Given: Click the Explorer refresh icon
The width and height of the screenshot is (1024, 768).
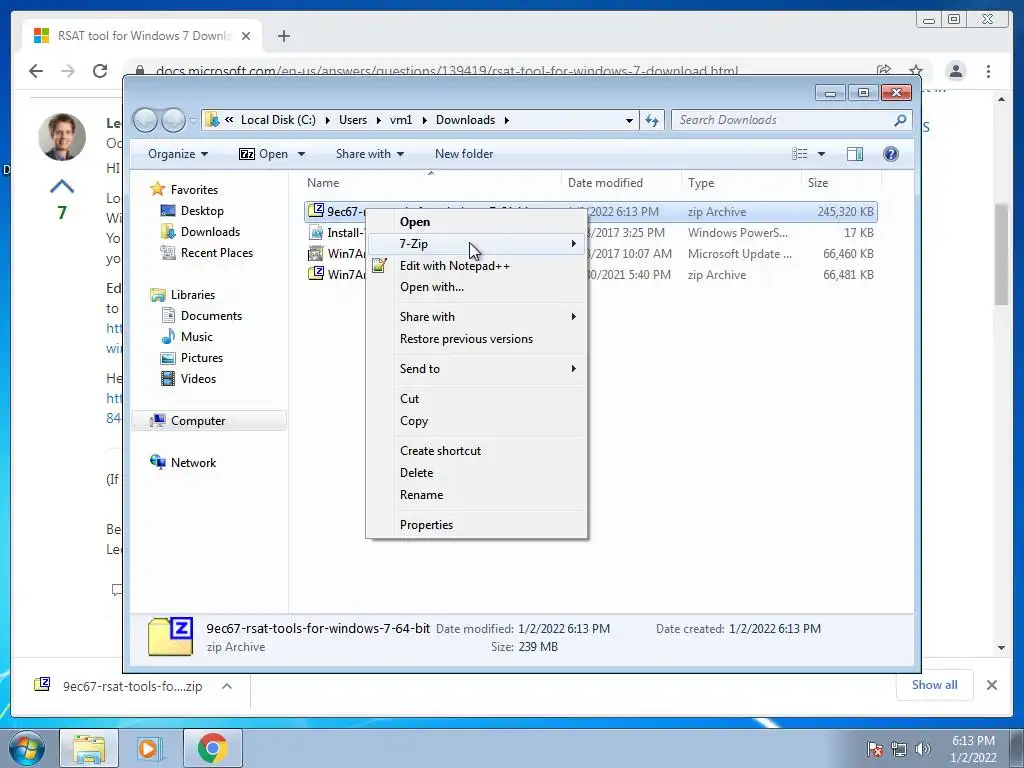Looking at the screenshot, I should [x=652, y=120].
